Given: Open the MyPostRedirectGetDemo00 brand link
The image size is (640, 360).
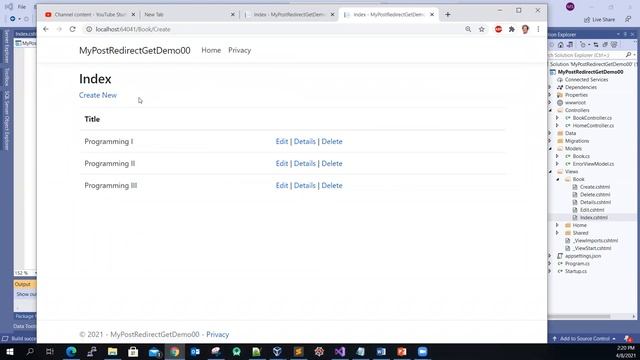Looking at the screenshot, I should 135,51.
